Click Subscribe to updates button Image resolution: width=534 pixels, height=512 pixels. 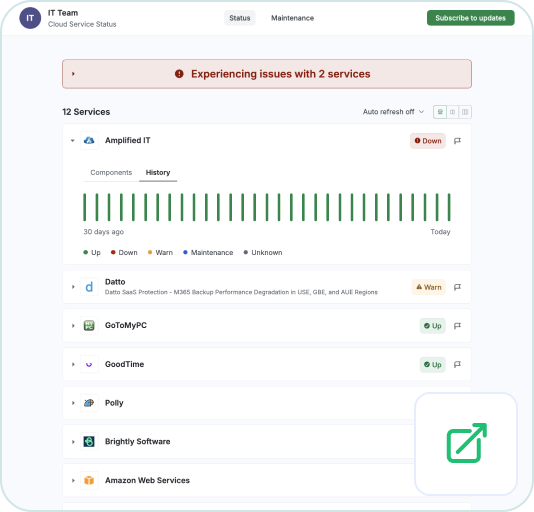click(470, 18)
